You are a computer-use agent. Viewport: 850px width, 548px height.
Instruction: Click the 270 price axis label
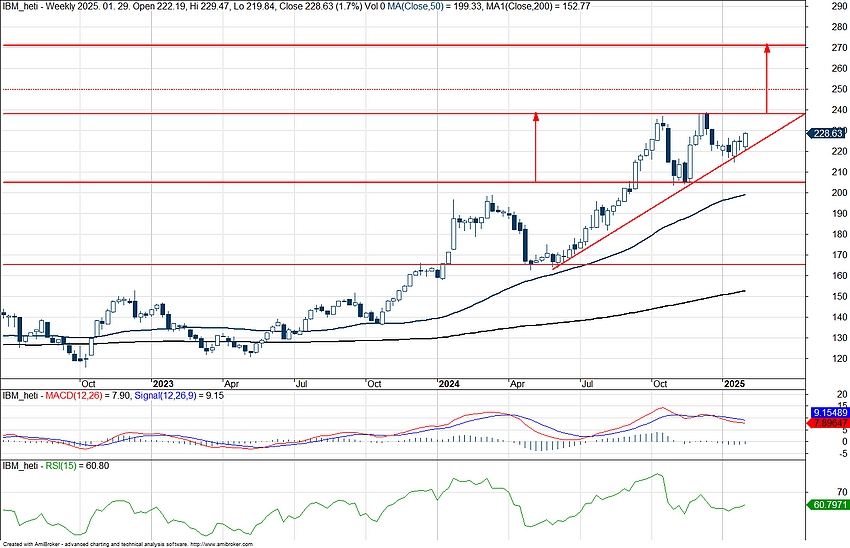839,48
